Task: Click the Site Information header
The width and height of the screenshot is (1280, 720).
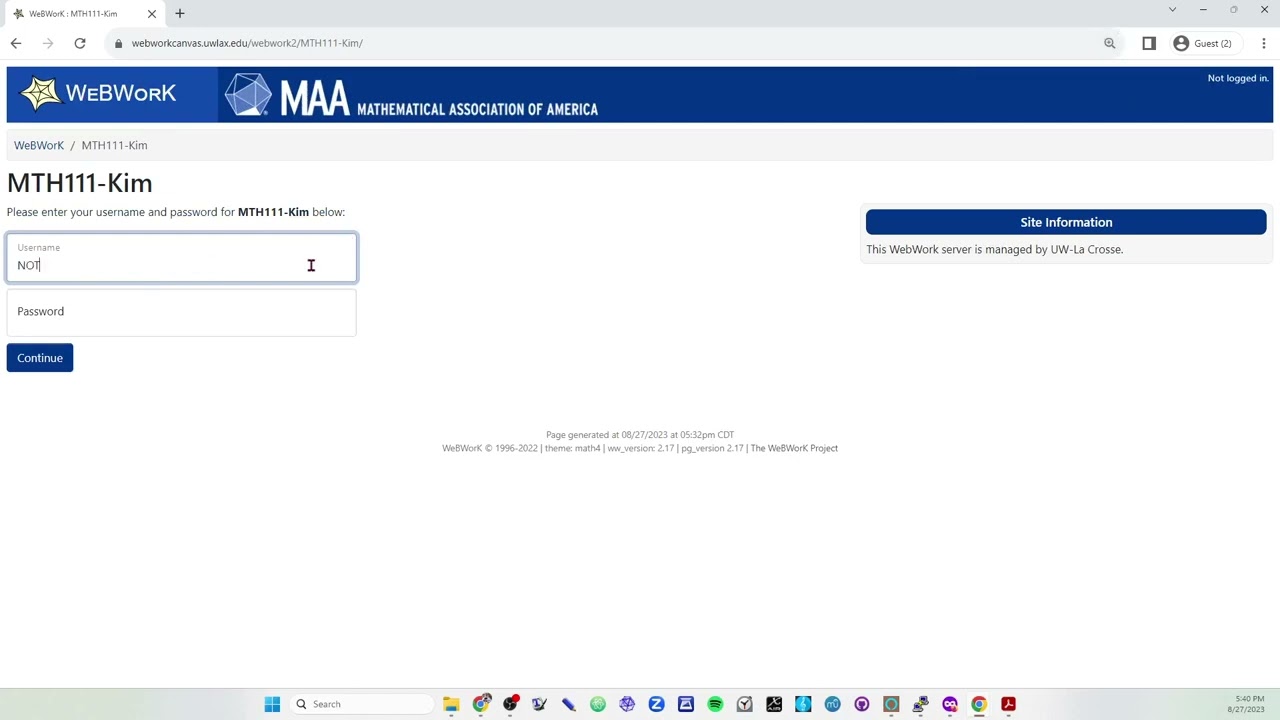Action: tap(1066, 222)
